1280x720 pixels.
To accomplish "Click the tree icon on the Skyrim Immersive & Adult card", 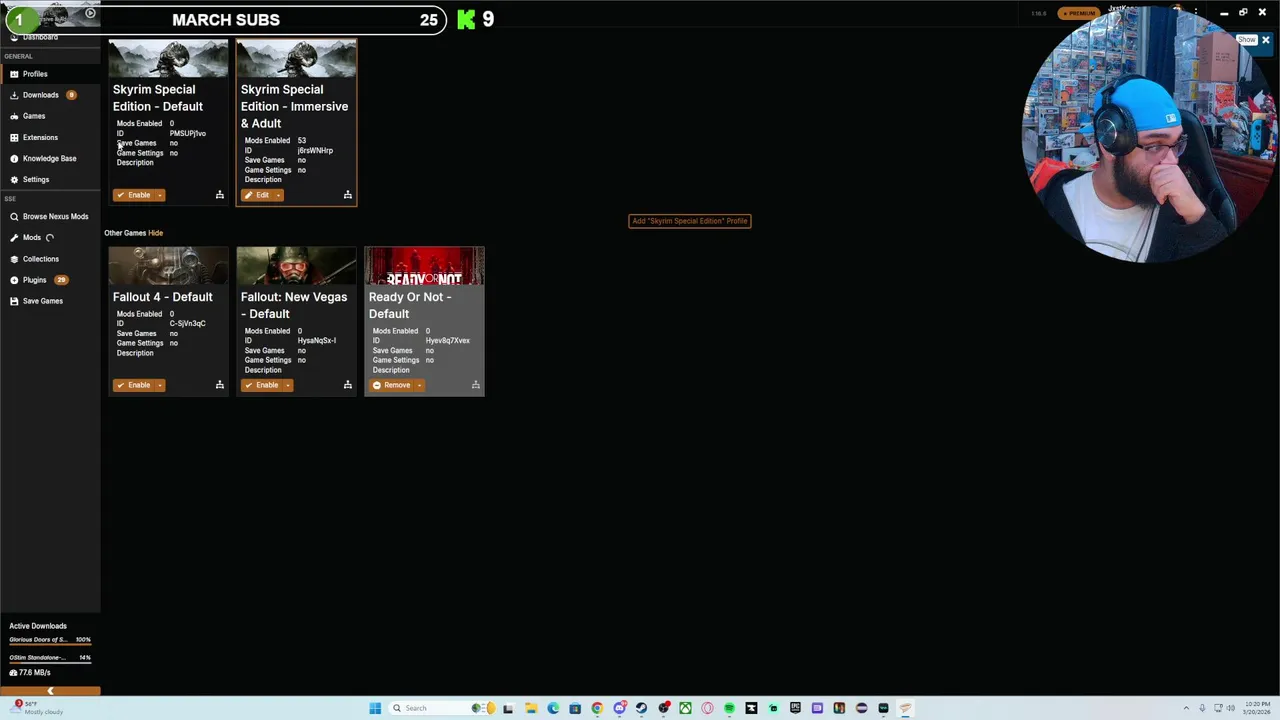I will pos(348,195).
